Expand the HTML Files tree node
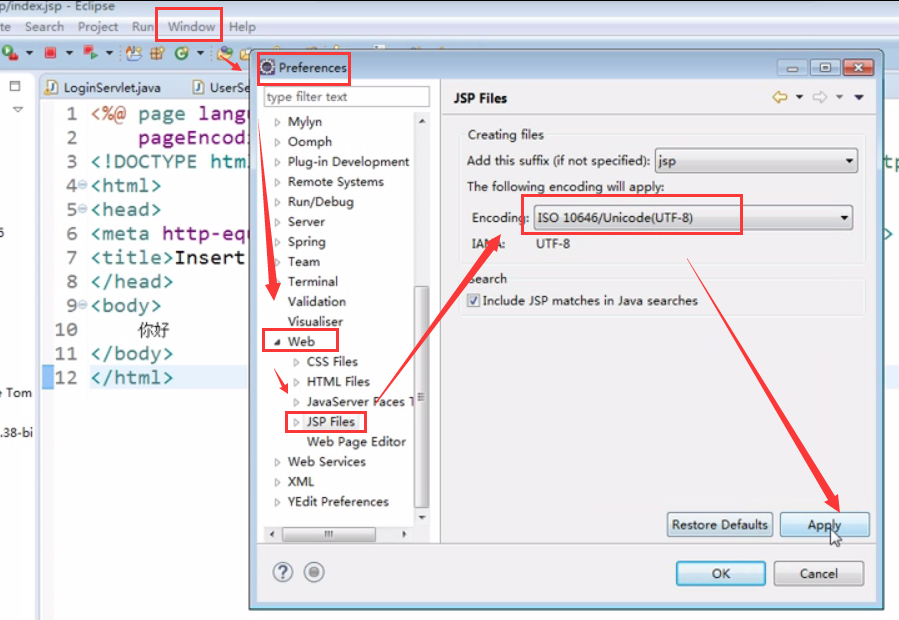Screen dimensions: 899x620 tap(296, 383)
